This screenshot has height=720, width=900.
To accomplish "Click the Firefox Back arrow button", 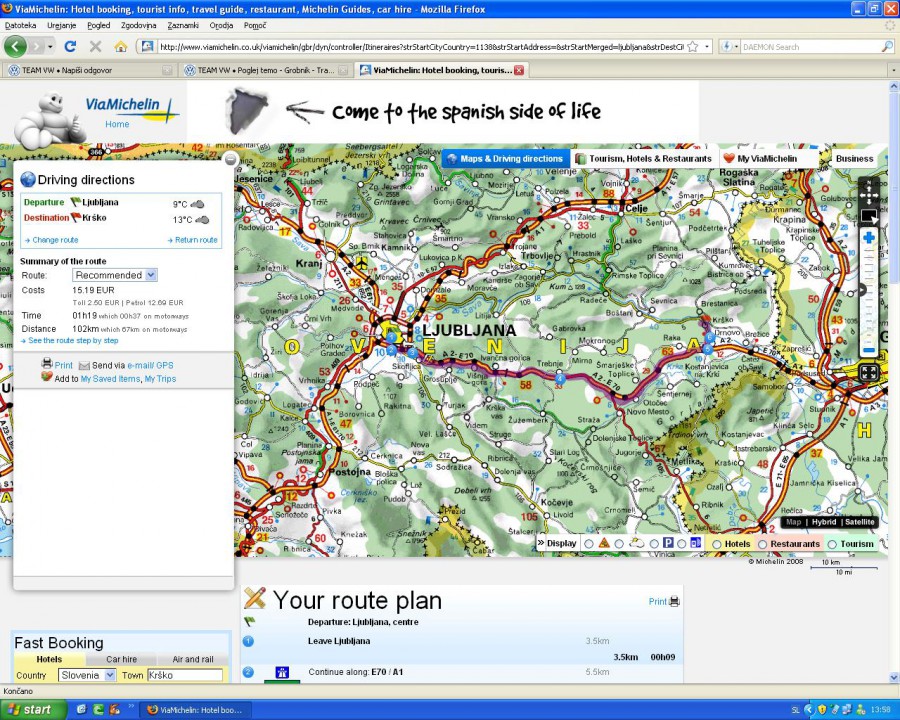I will coord(15,47).
